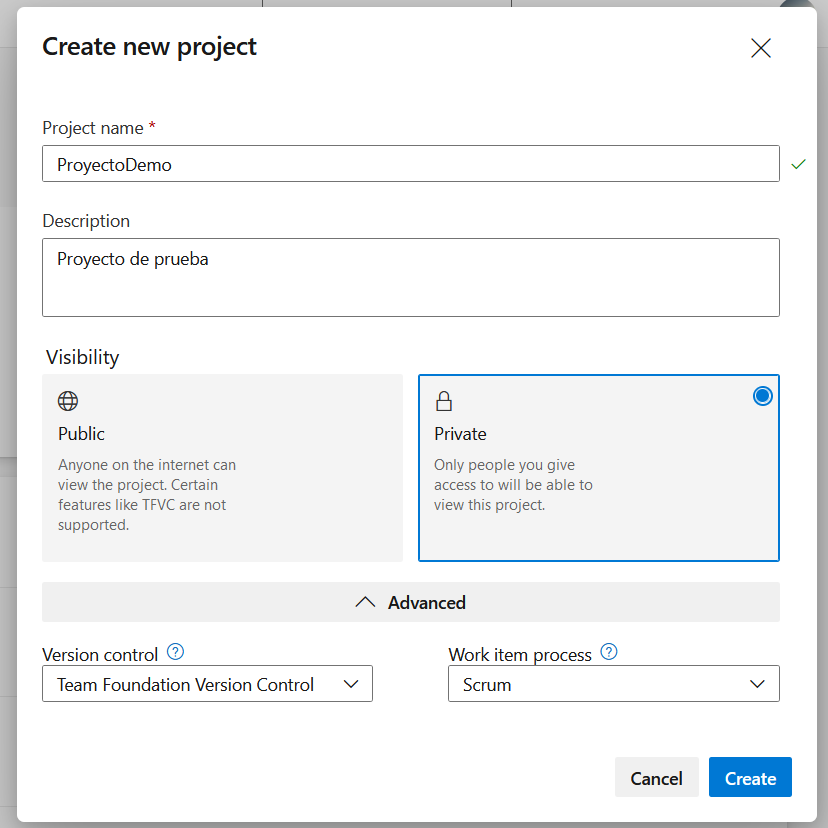Click the Cancel button

tap(656, 778)
